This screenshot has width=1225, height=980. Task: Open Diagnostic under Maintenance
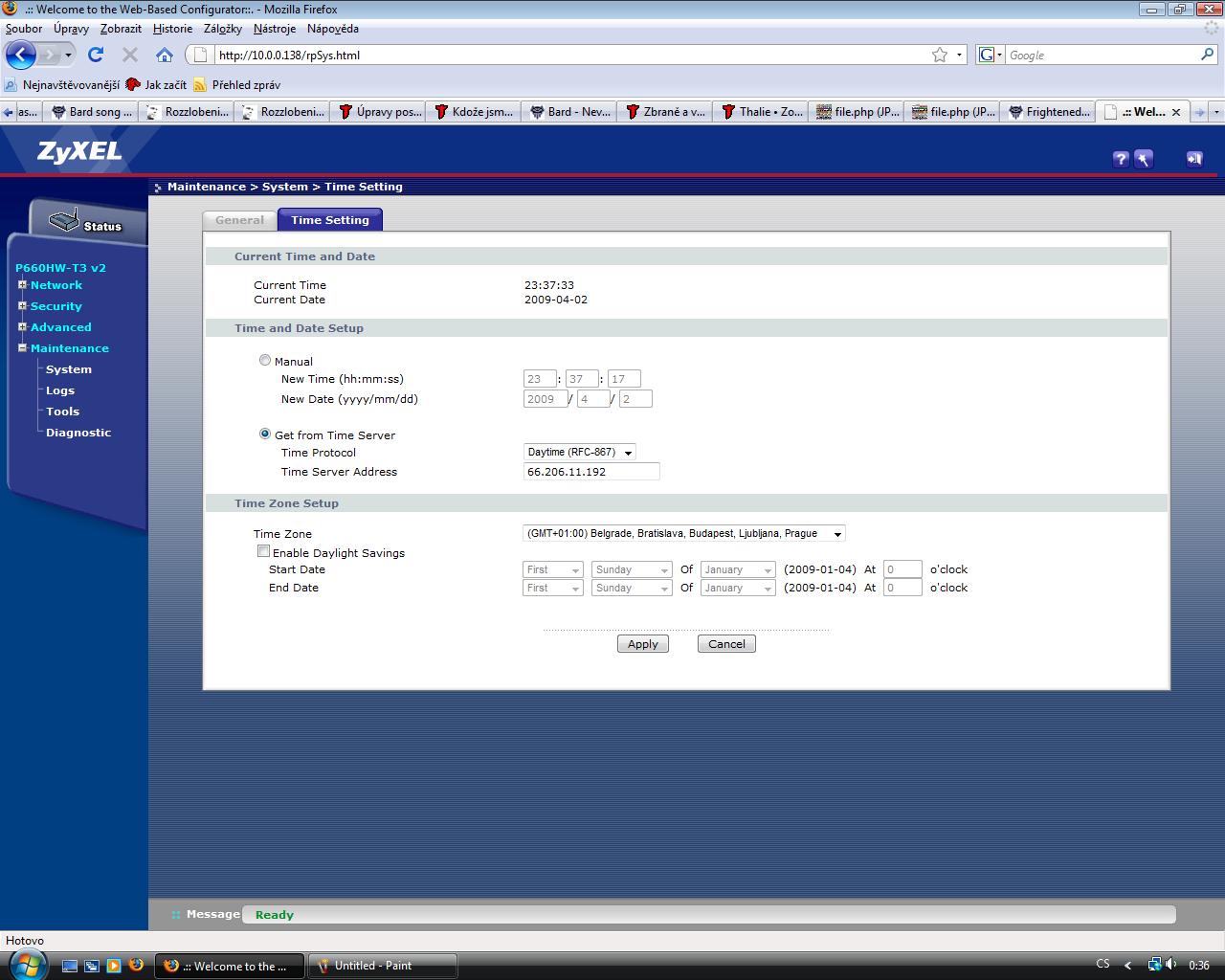click(78, 433)
